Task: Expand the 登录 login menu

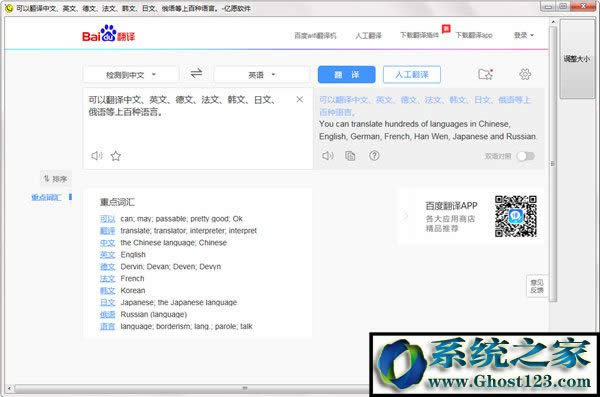Action: pos(523,35)
